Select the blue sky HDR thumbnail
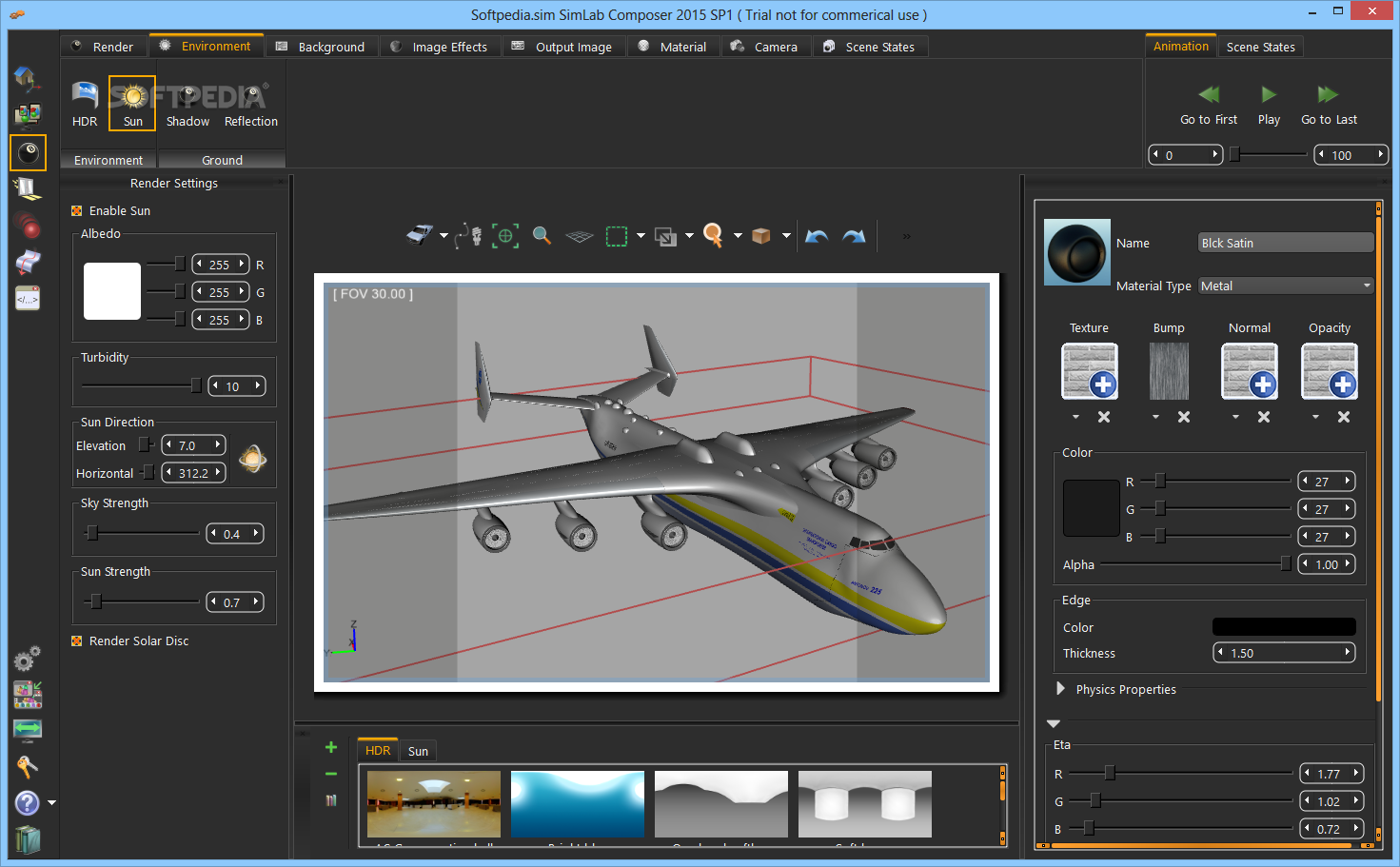Screen dimensions: 1400x867 pyautogui.click(x=578, y=804)
